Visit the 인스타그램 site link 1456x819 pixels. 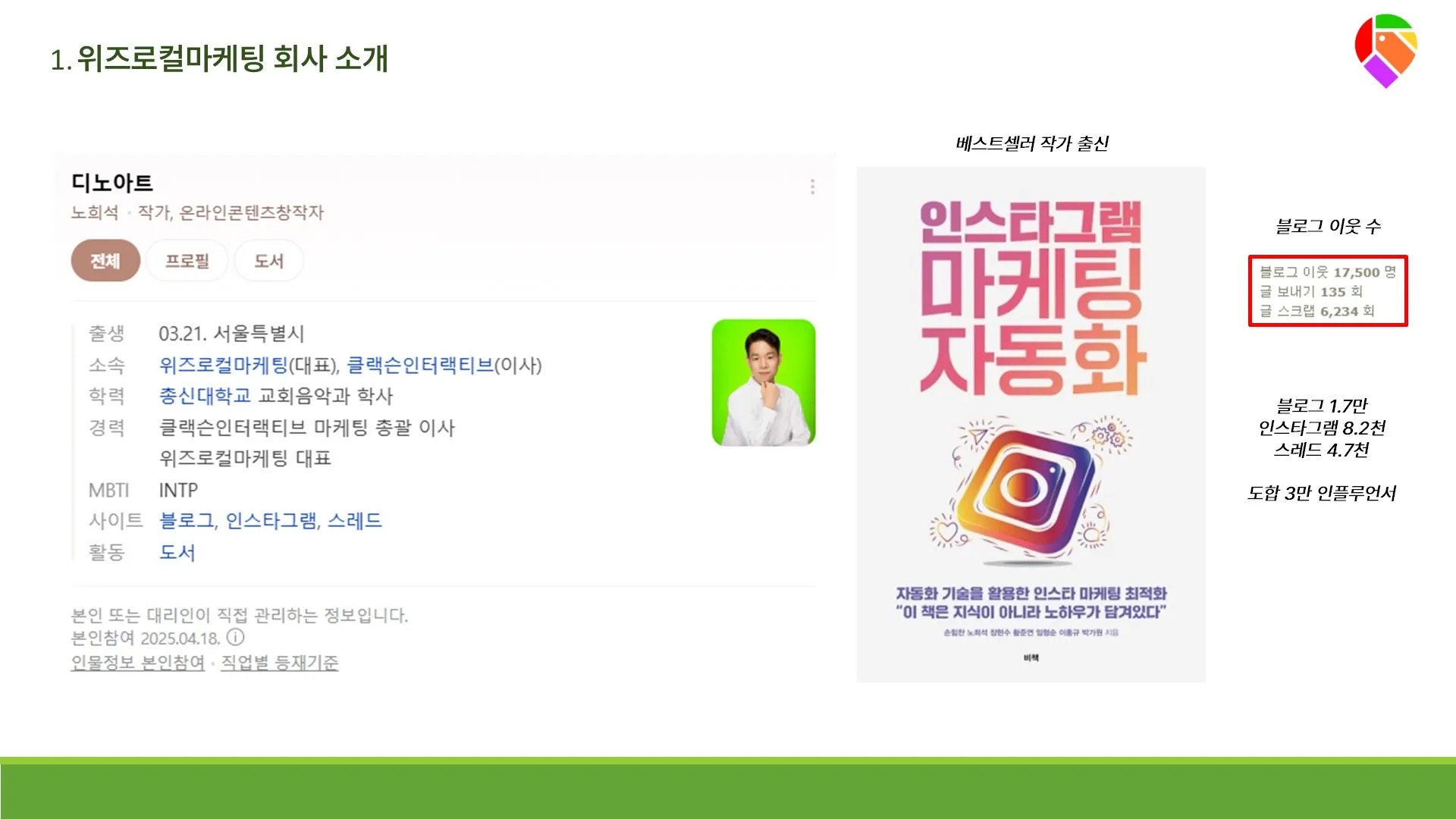271,520
